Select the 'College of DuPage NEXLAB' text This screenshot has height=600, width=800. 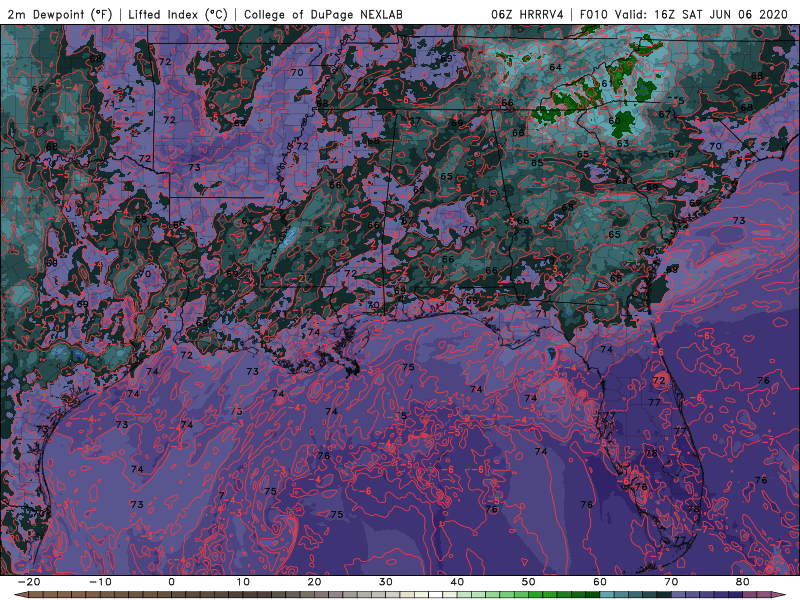pos(323,14)
